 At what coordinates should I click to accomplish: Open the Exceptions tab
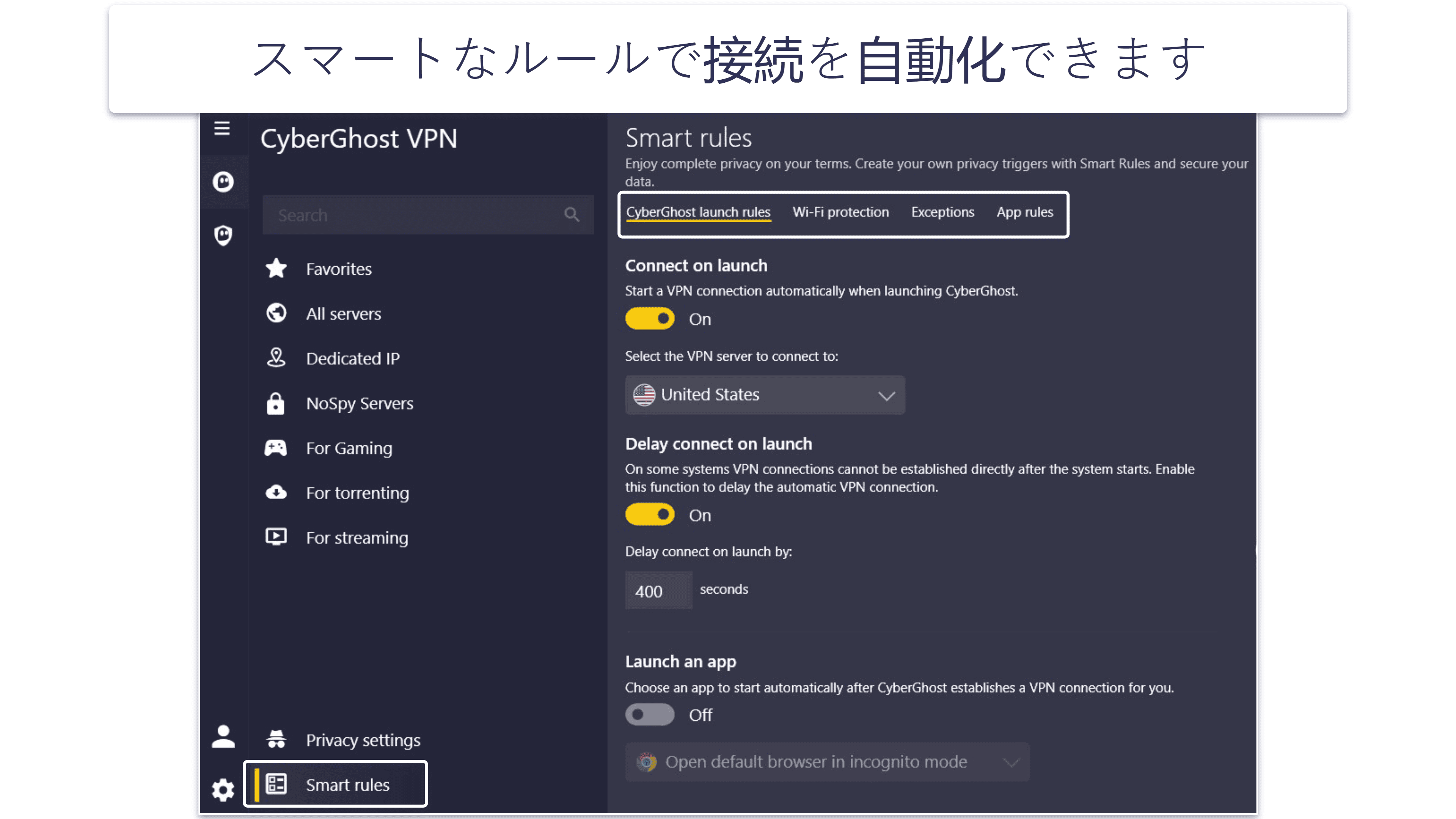[x=942, y=212]
